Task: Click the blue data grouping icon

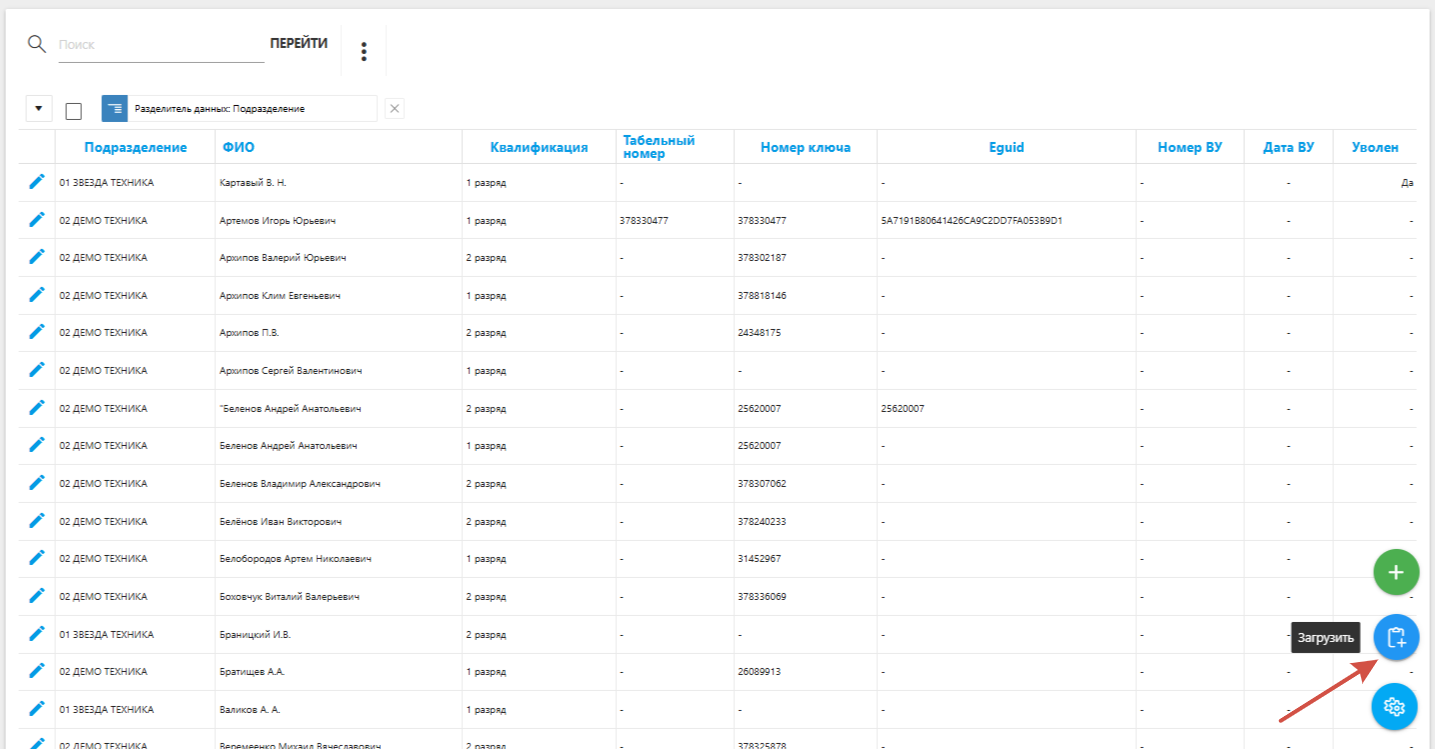Action: click(115, 108)
